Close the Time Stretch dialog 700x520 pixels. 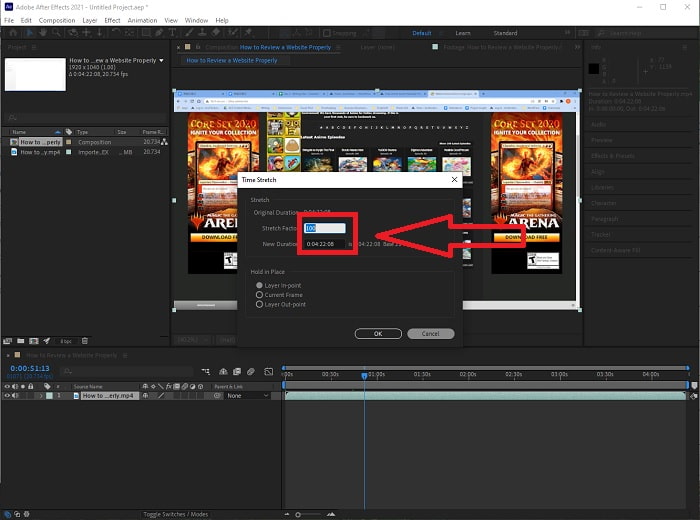point(455,179)
